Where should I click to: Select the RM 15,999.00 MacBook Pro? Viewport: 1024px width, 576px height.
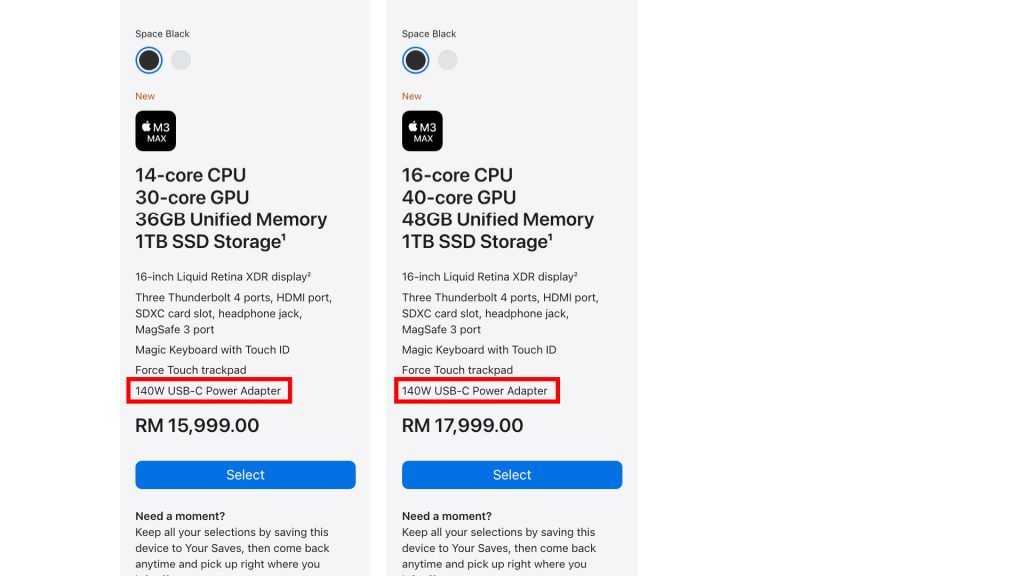246,475
